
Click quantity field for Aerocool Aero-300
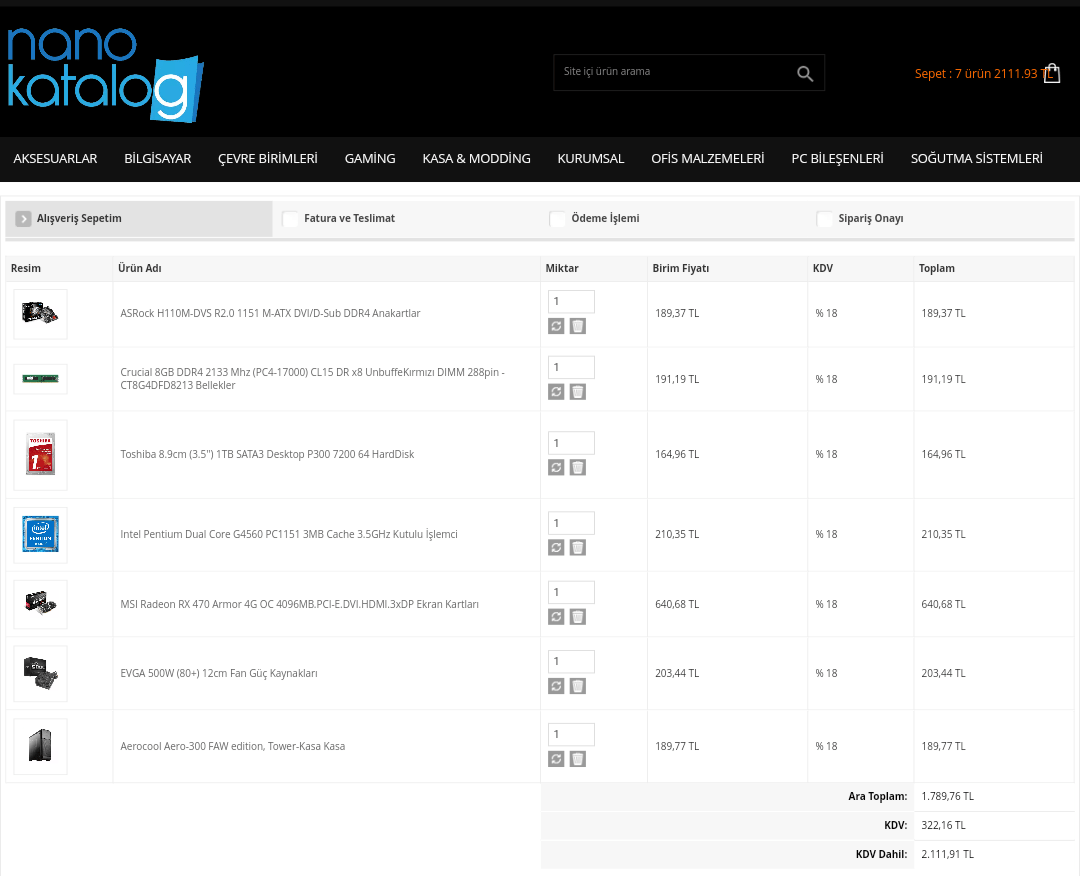571,734
